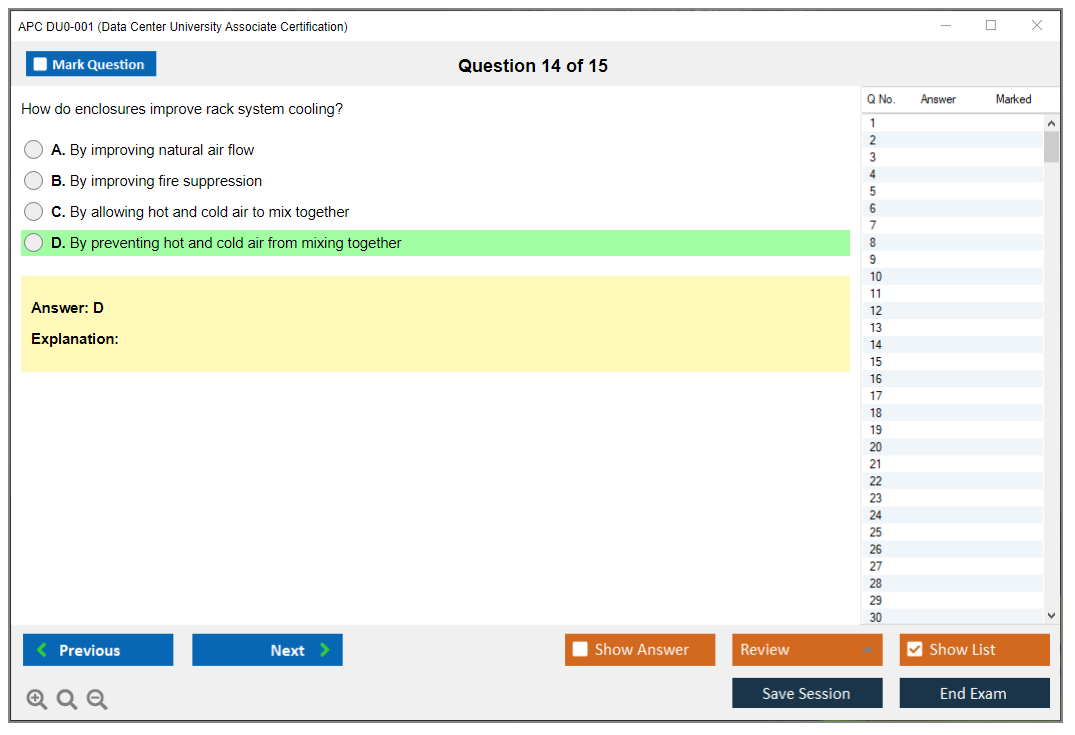
Task: Go to the Previous question
Action: (98, 650)
